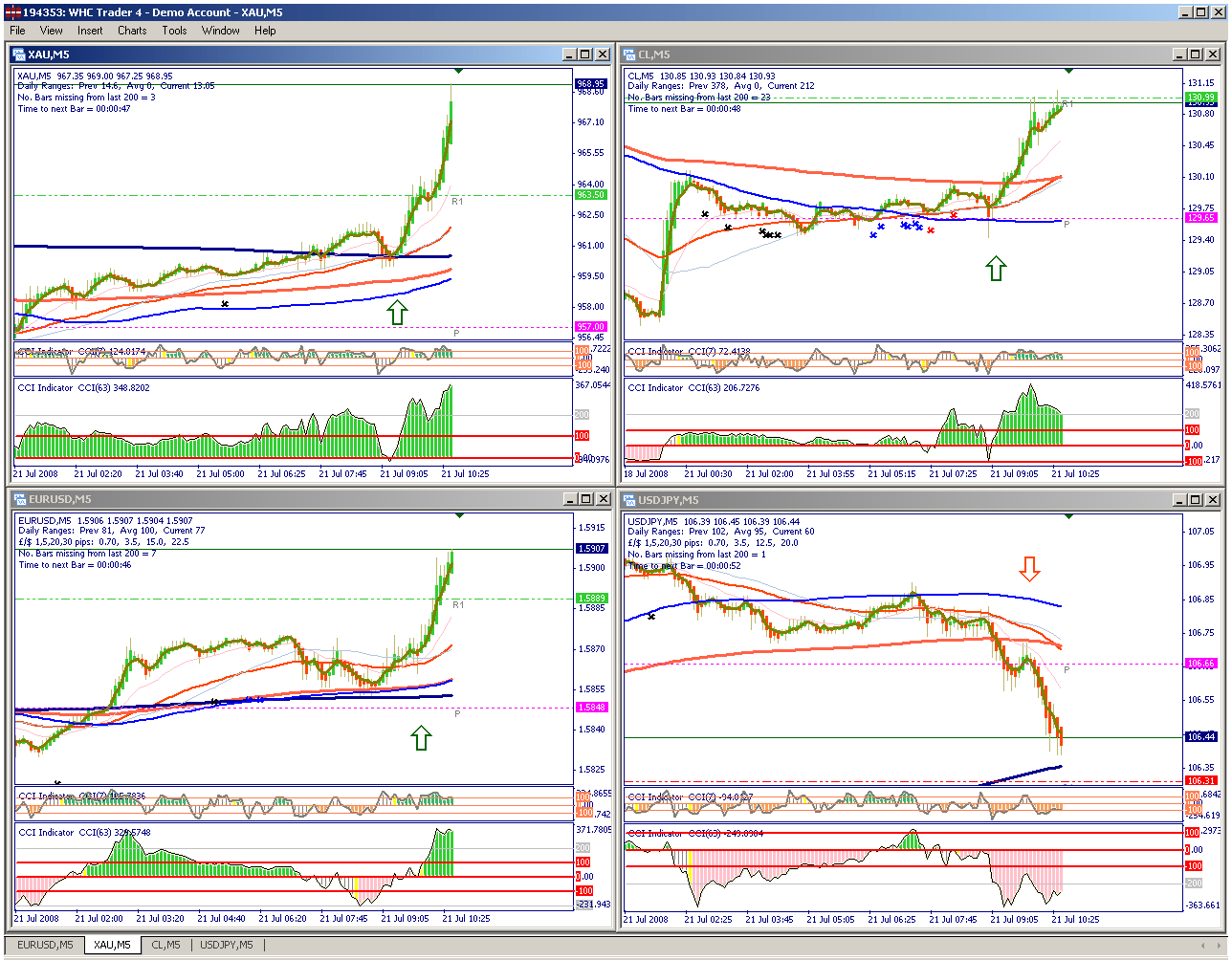Maximize the XAU,M5 chart window

point(585,55)
